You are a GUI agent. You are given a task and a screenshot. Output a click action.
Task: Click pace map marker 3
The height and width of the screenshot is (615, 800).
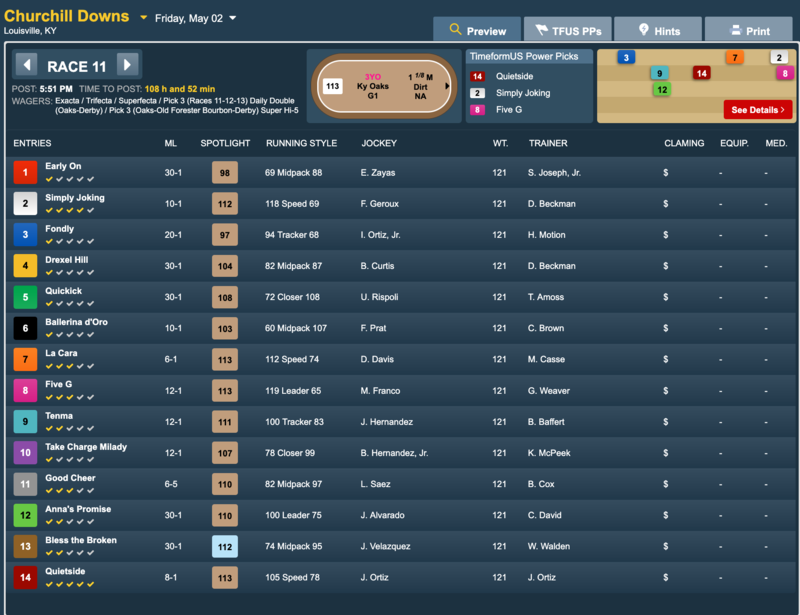pyautogui.click(x=626, y=57)
